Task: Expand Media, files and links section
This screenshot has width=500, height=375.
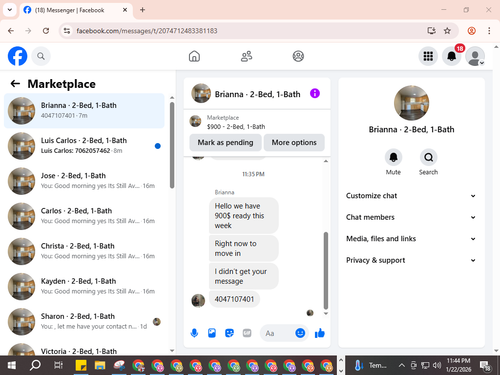Action: tap(411, 239)
